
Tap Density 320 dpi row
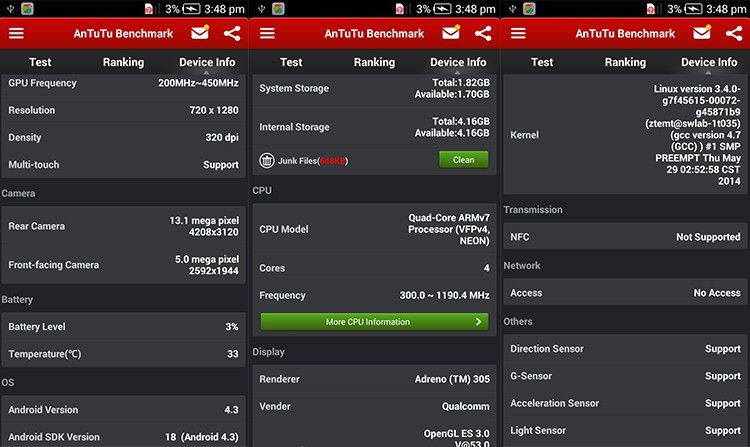pyautogui.click(x=123, y=137)
